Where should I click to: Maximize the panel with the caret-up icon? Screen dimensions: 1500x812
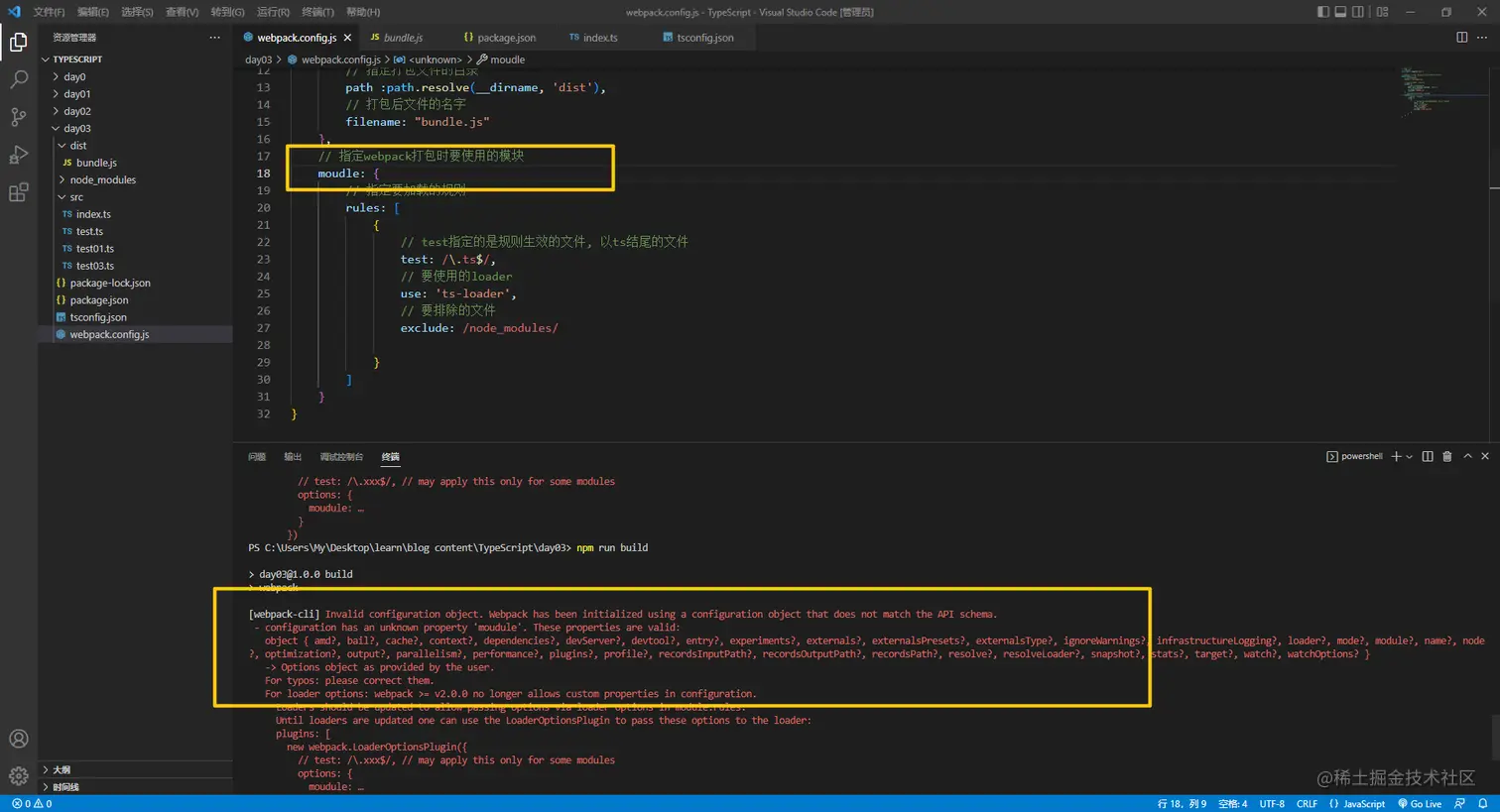[1467, 456]
